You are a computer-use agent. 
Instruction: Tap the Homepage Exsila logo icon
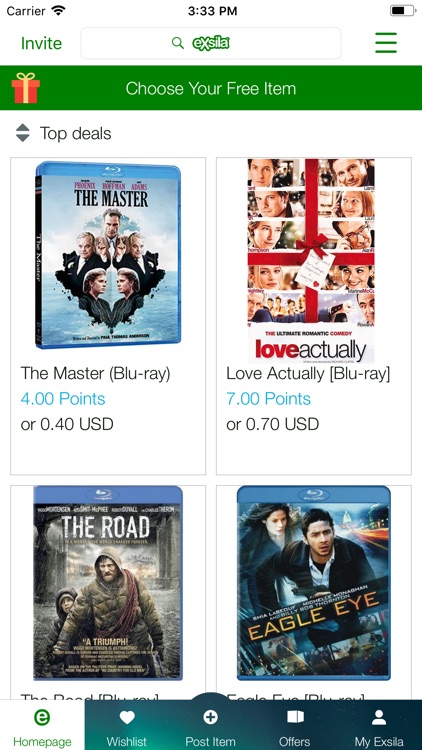pos(42,717)
